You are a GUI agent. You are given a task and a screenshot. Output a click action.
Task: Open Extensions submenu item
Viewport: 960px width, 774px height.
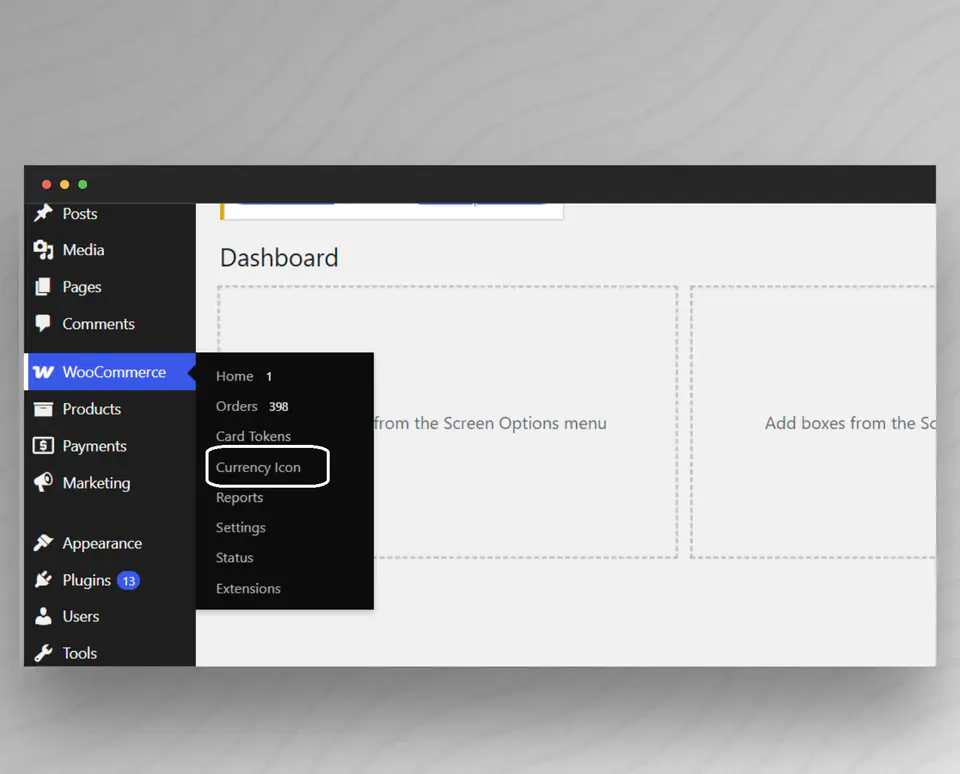[249, 588]
